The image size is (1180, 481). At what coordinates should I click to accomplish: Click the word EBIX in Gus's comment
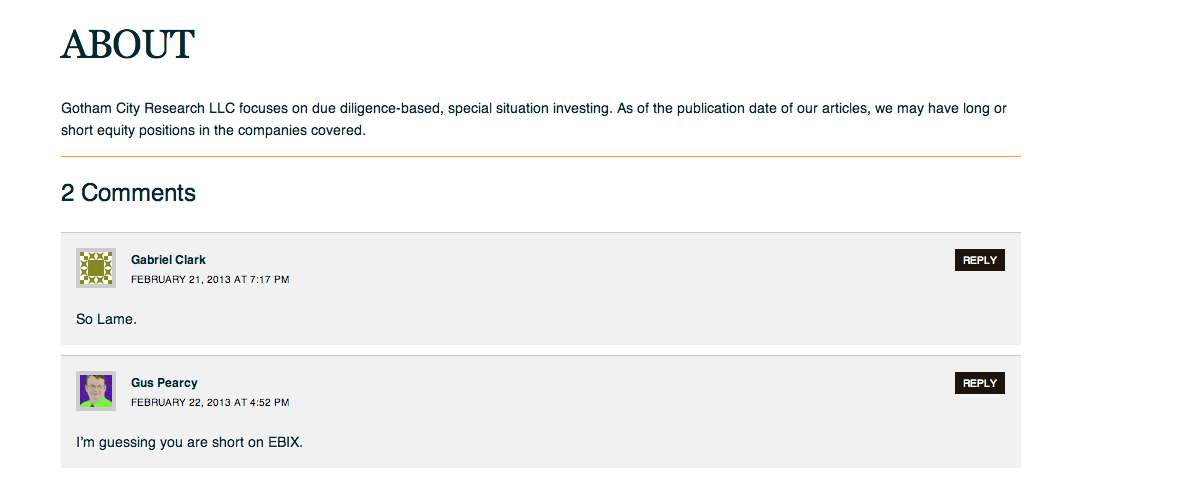click(x=284, y=442)
